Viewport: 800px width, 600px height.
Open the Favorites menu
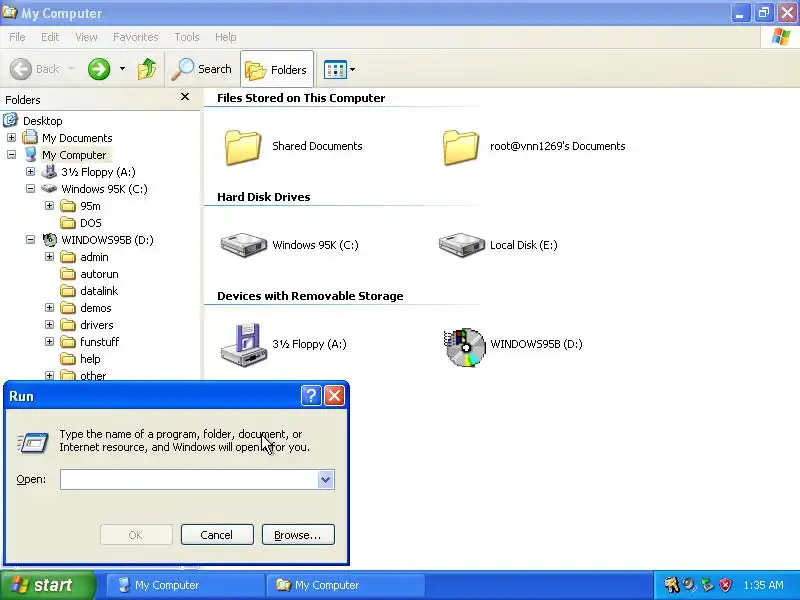click(136, 37)
